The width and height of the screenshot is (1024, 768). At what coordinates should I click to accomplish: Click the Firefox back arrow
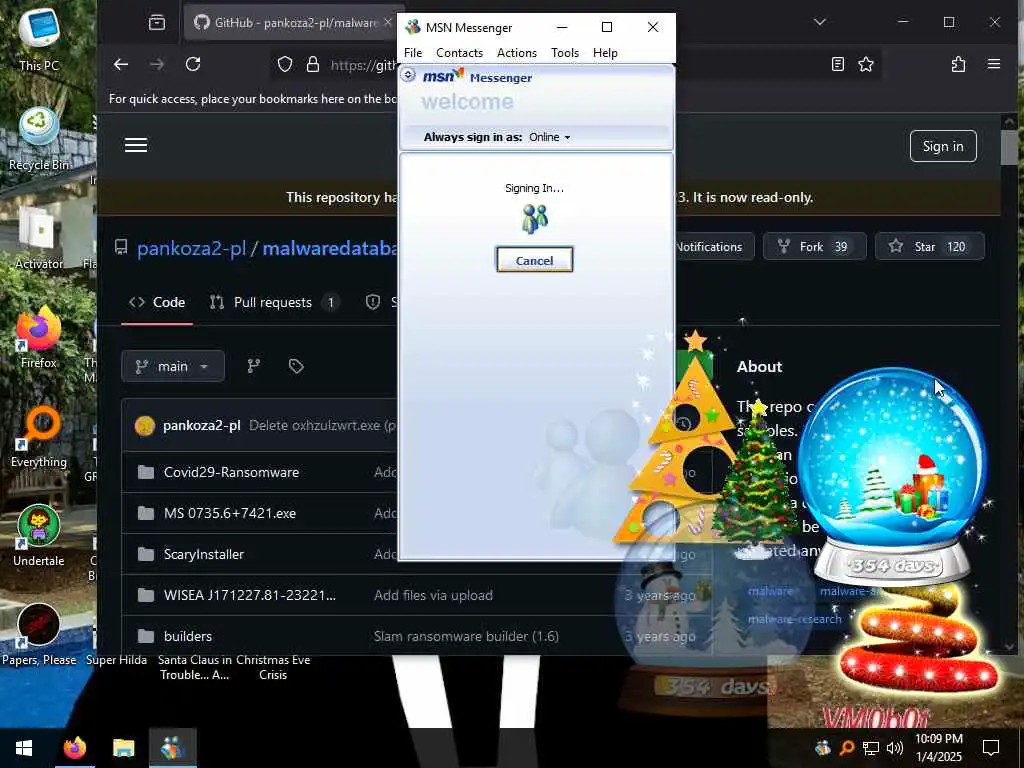pyautogui.click(x=121, y=64)
